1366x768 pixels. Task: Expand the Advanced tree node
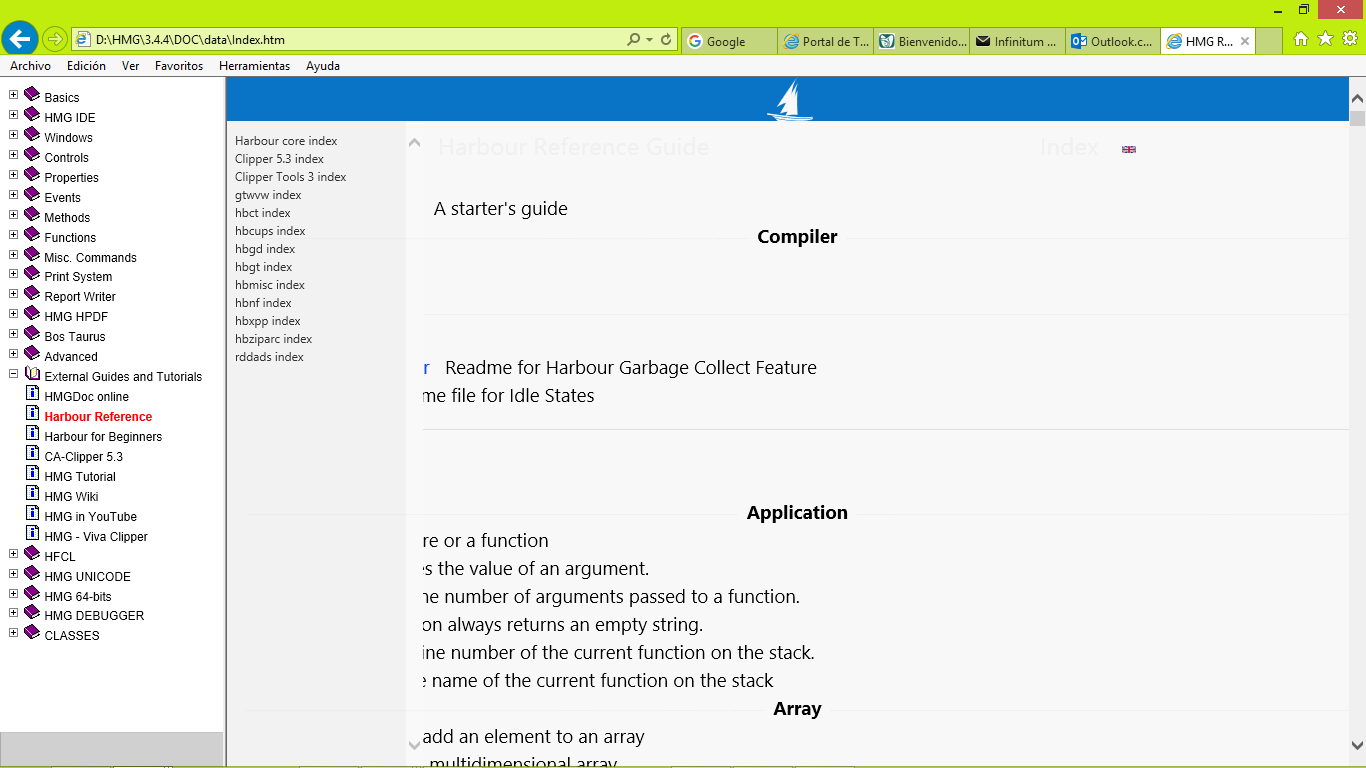(13, 354)
